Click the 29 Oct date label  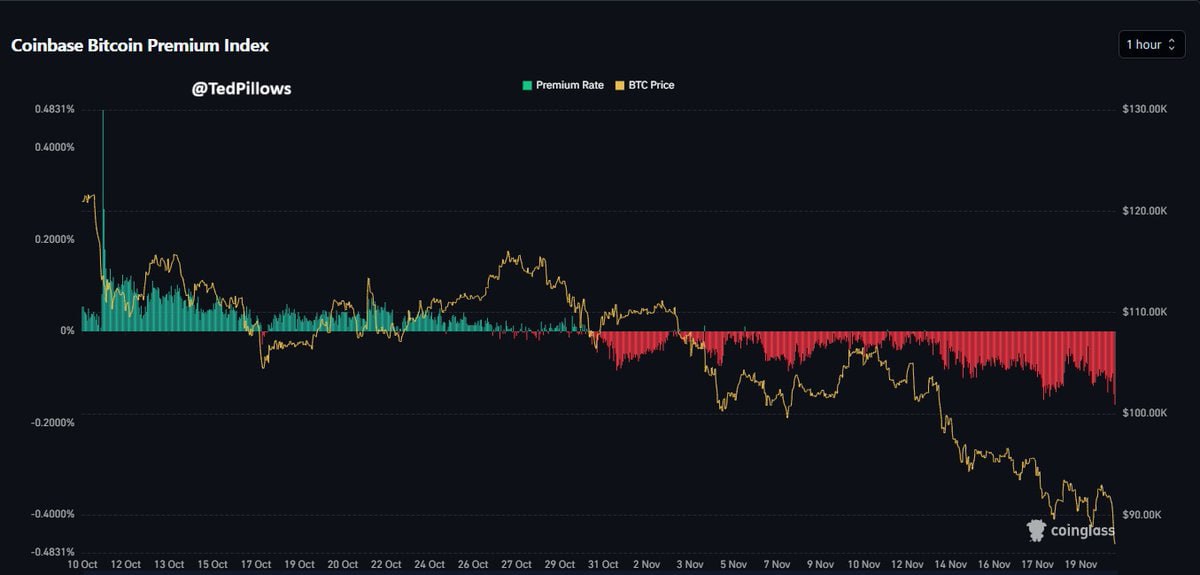[x=560, y=564]
